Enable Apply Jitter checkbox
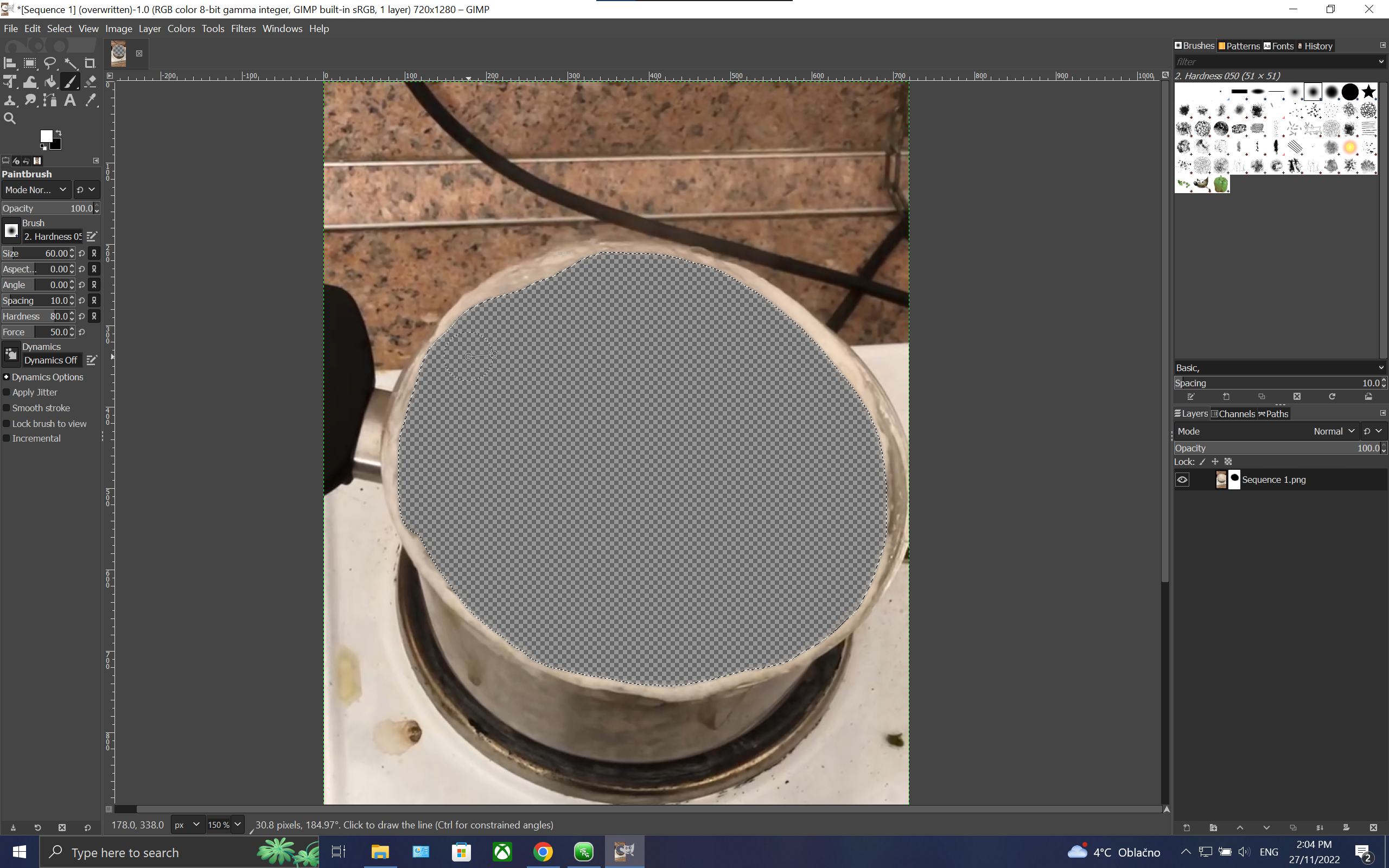The height and width of the screenshot is (868, 1389). coord(7,392)
